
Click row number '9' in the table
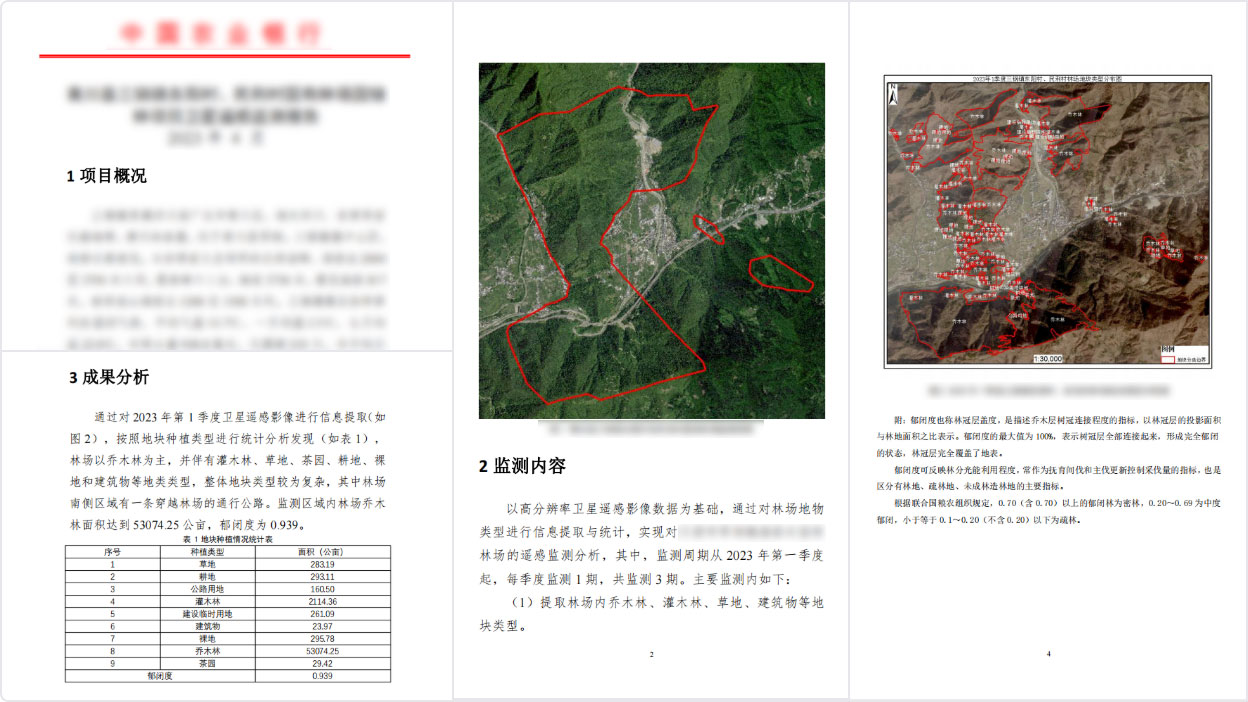(x=112, y=662)
